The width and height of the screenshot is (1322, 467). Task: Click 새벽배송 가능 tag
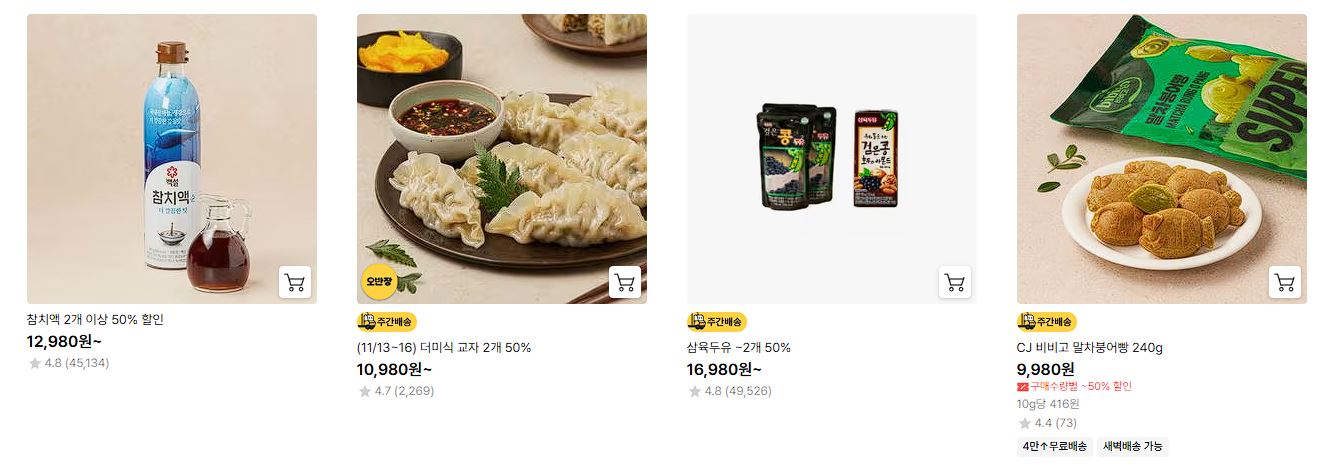tap(1133, 447)
